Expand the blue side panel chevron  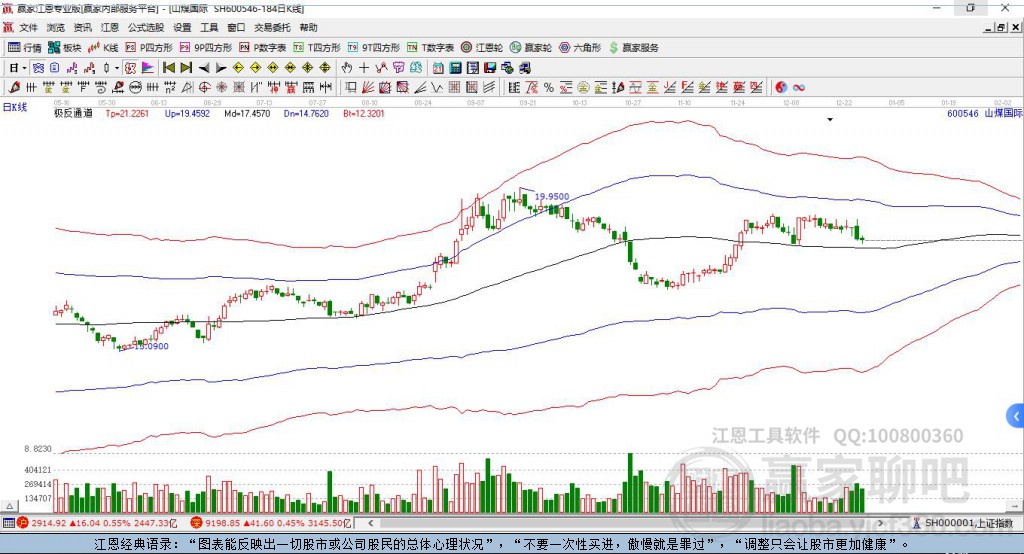point(1016,416)
